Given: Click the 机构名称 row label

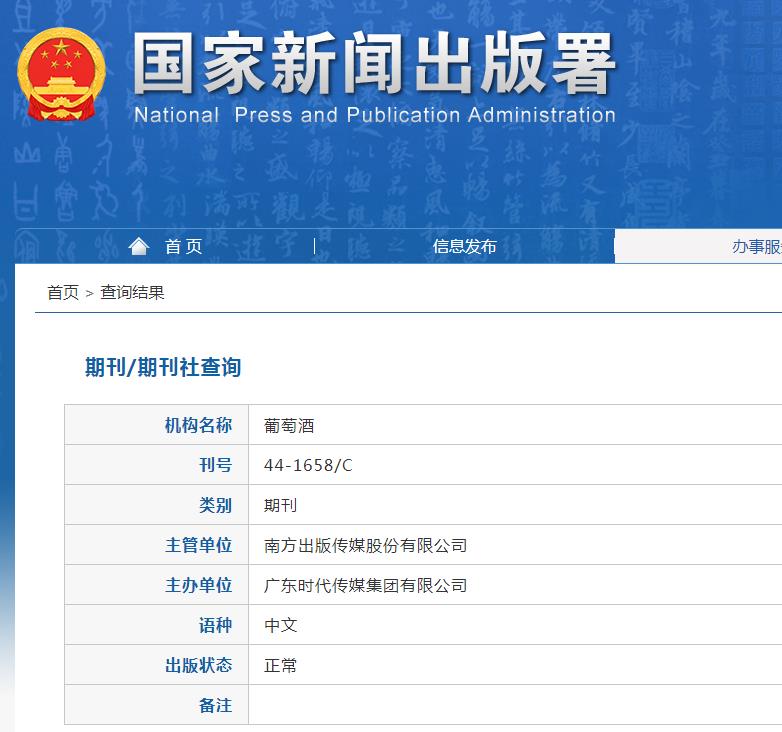Looking at the screenshot, I should click(198, 426).
